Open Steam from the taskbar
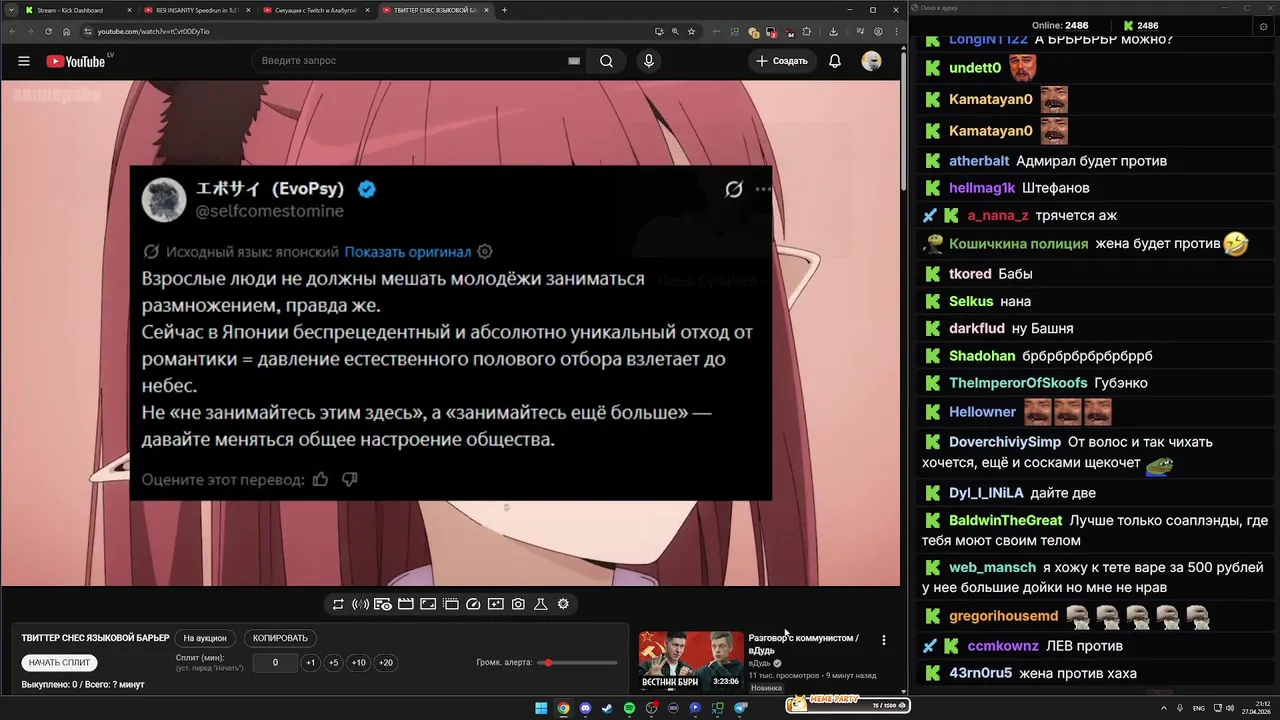 point(607,708)
